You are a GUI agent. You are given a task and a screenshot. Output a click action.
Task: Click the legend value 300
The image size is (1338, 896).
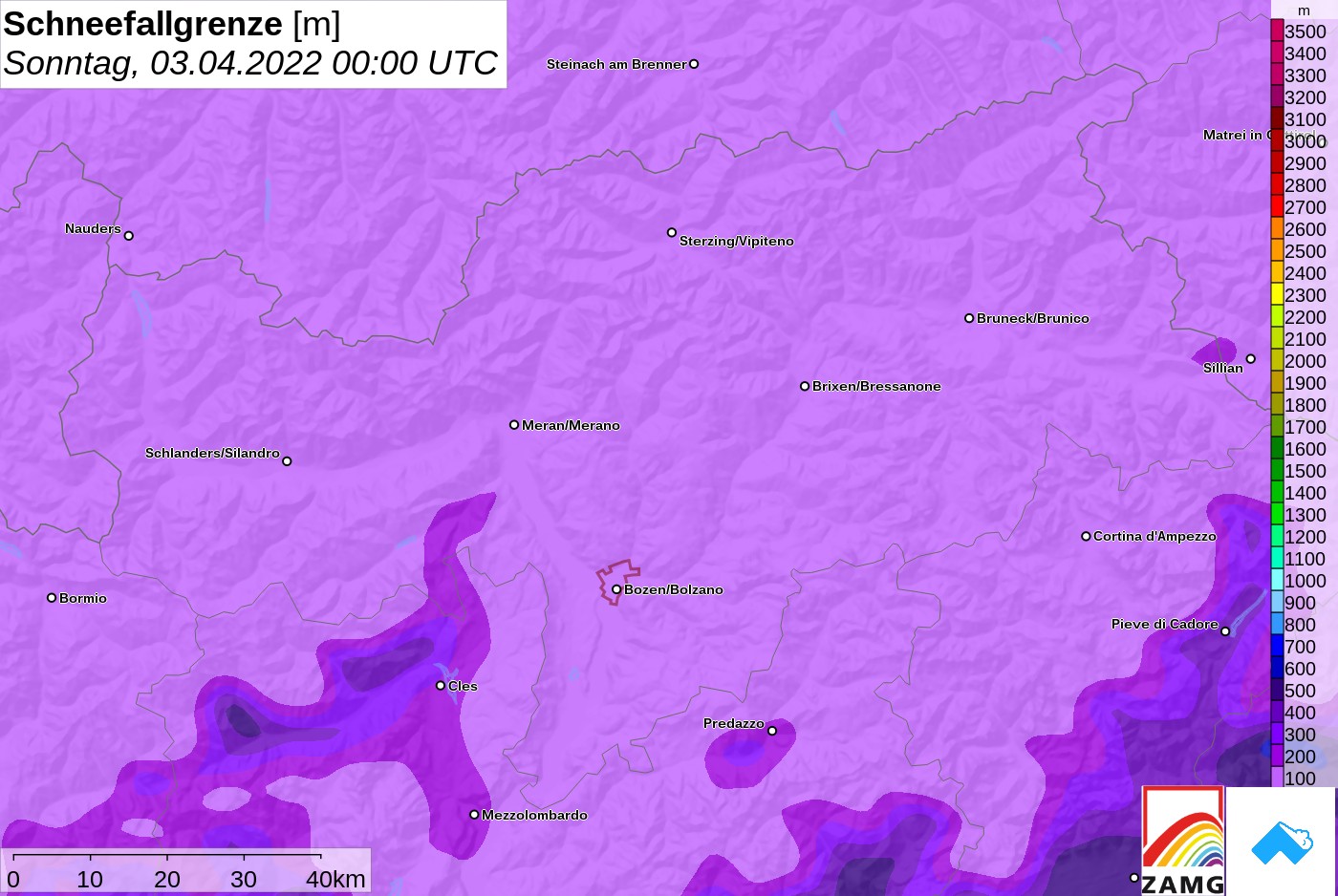click(1300, 735)
